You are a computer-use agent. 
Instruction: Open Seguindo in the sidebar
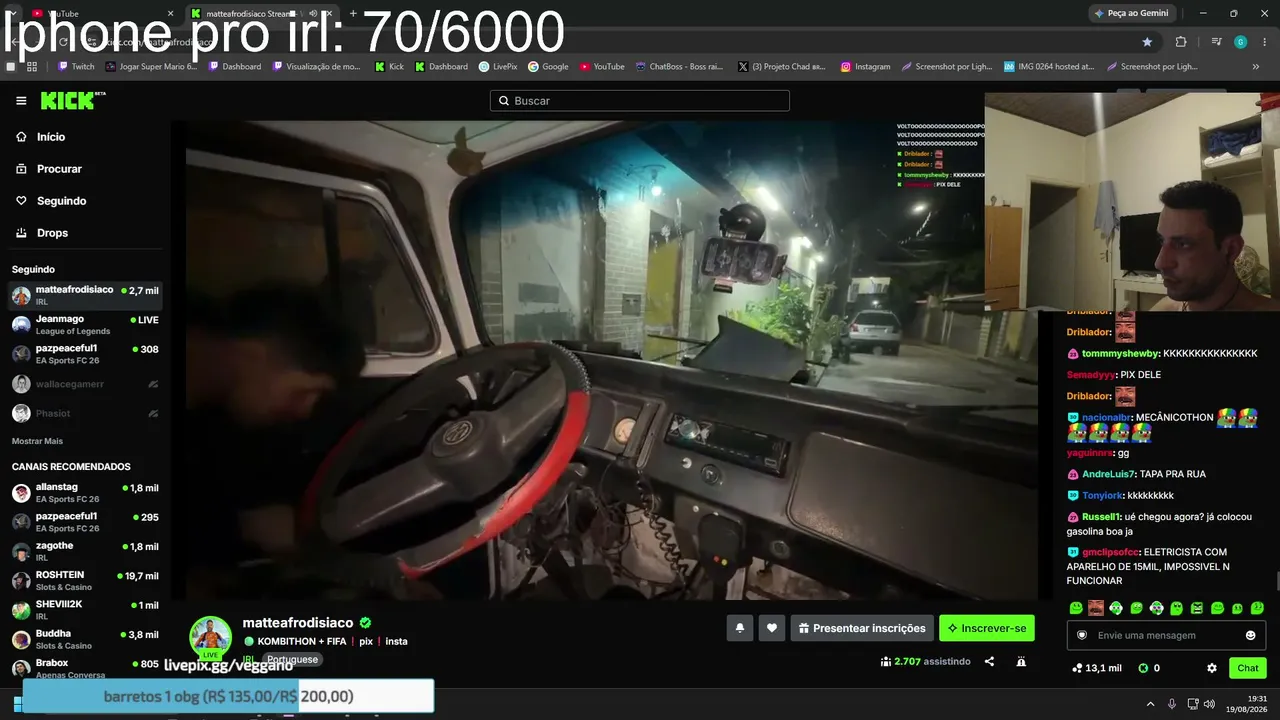52,201
